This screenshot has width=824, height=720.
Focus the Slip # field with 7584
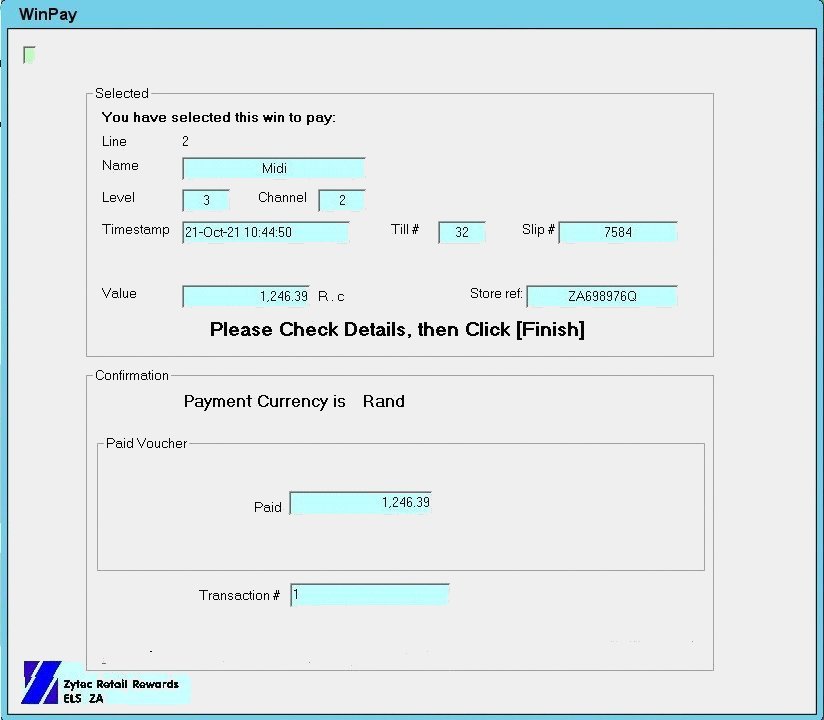(618, 232)
